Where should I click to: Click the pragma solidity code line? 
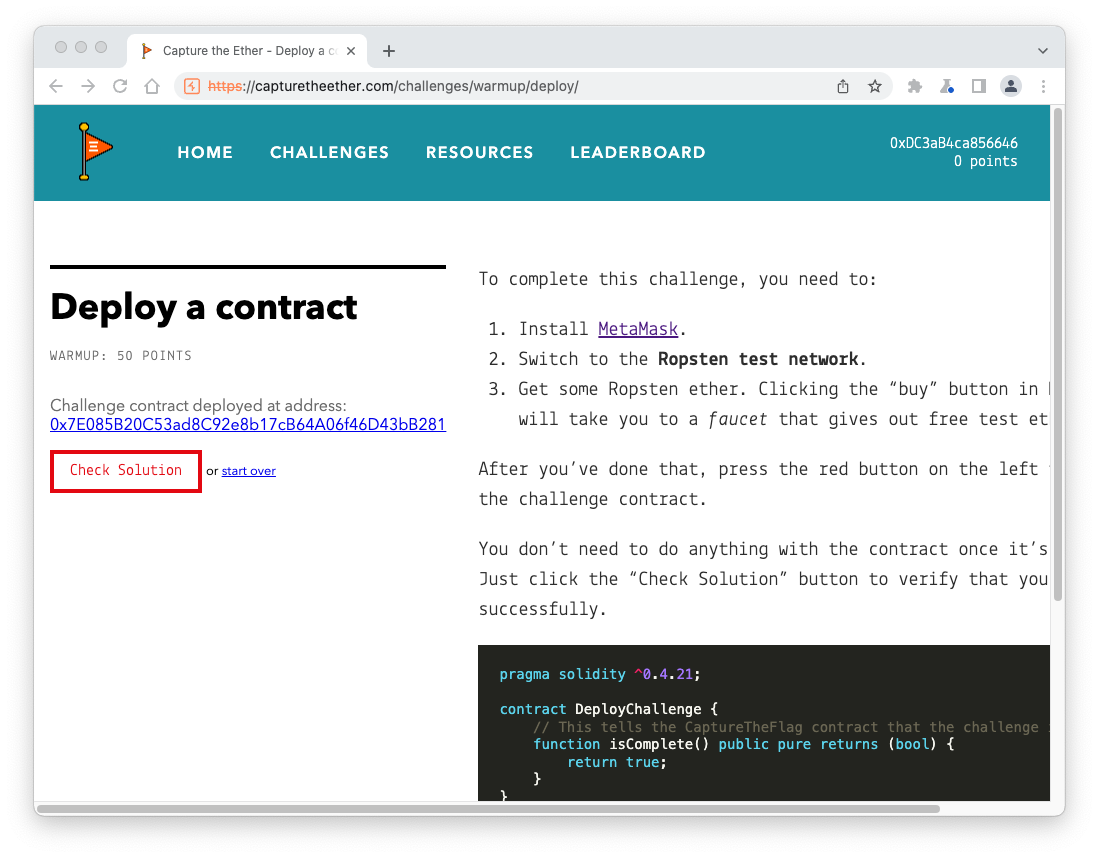coord(599,674)
